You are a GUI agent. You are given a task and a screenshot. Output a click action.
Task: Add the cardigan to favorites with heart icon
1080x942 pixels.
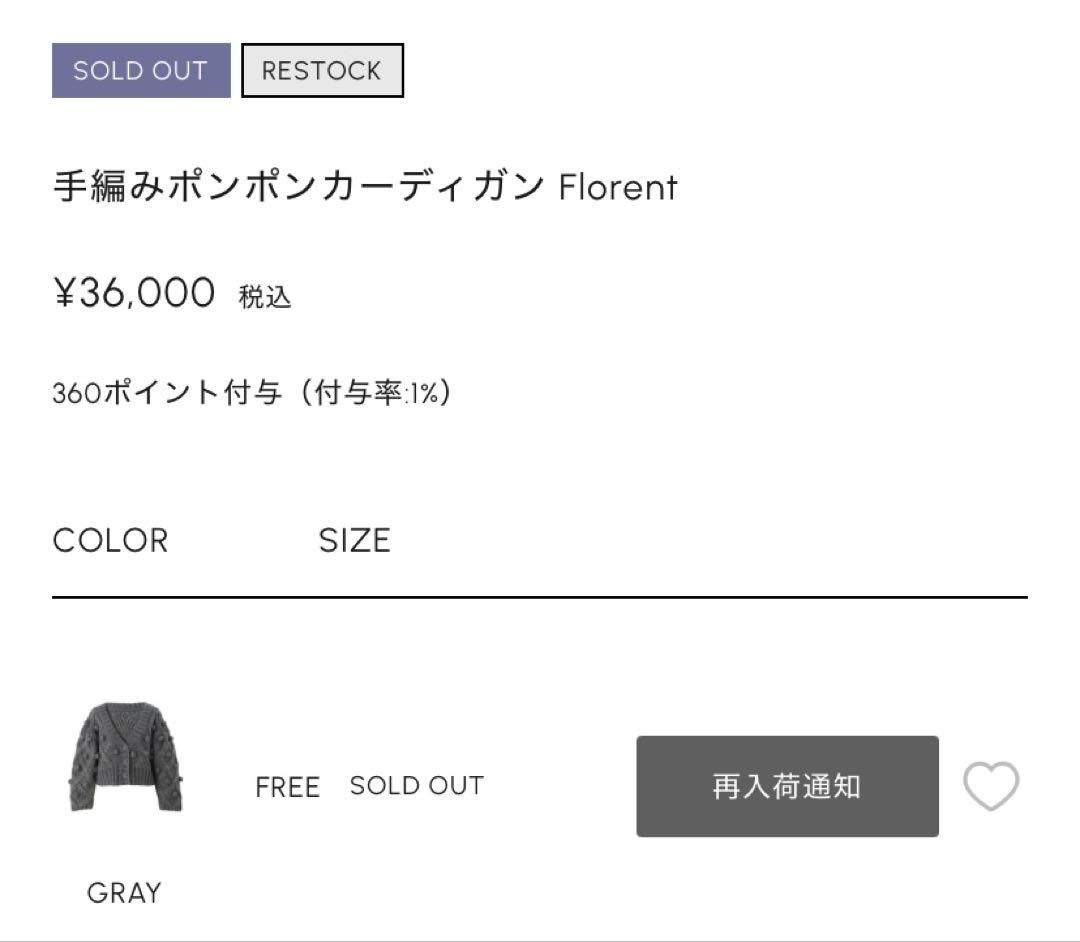pyautogui.click(x=990, y=786)
